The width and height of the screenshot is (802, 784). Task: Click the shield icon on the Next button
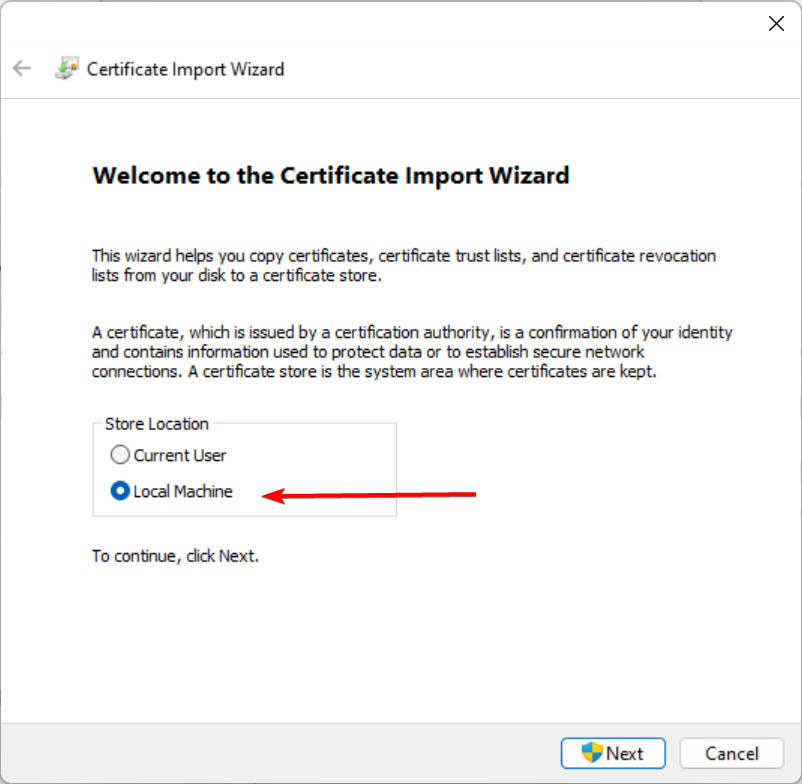click(x=592, y=753)
